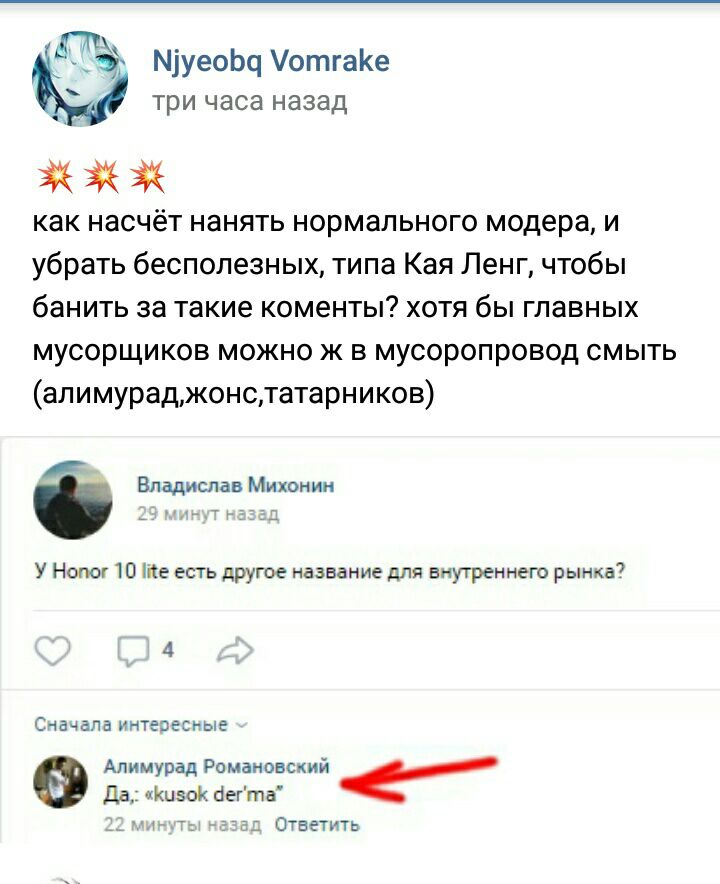Click the chevron beside 'Сначала интересные'

click(241, 726)
